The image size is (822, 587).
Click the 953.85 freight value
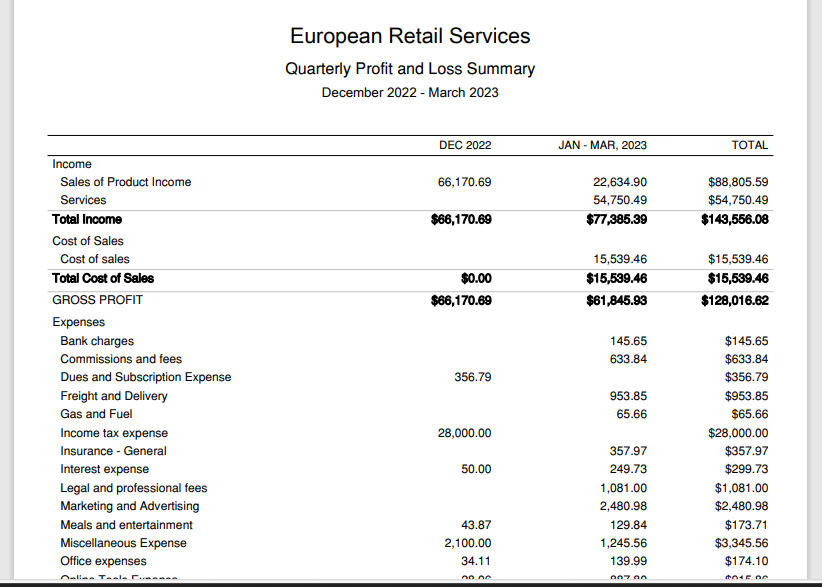coord(629,396)
